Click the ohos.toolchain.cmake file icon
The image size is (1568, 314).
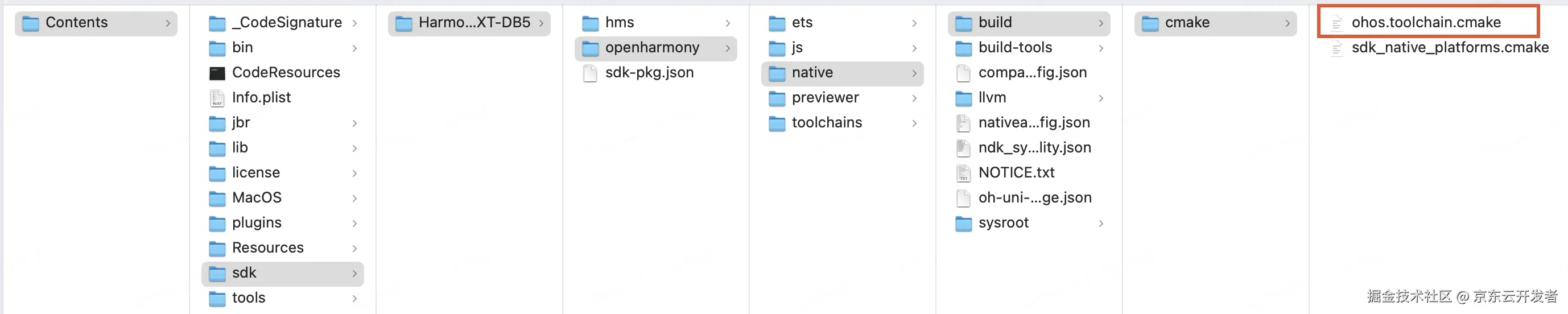click(1336, 23)
